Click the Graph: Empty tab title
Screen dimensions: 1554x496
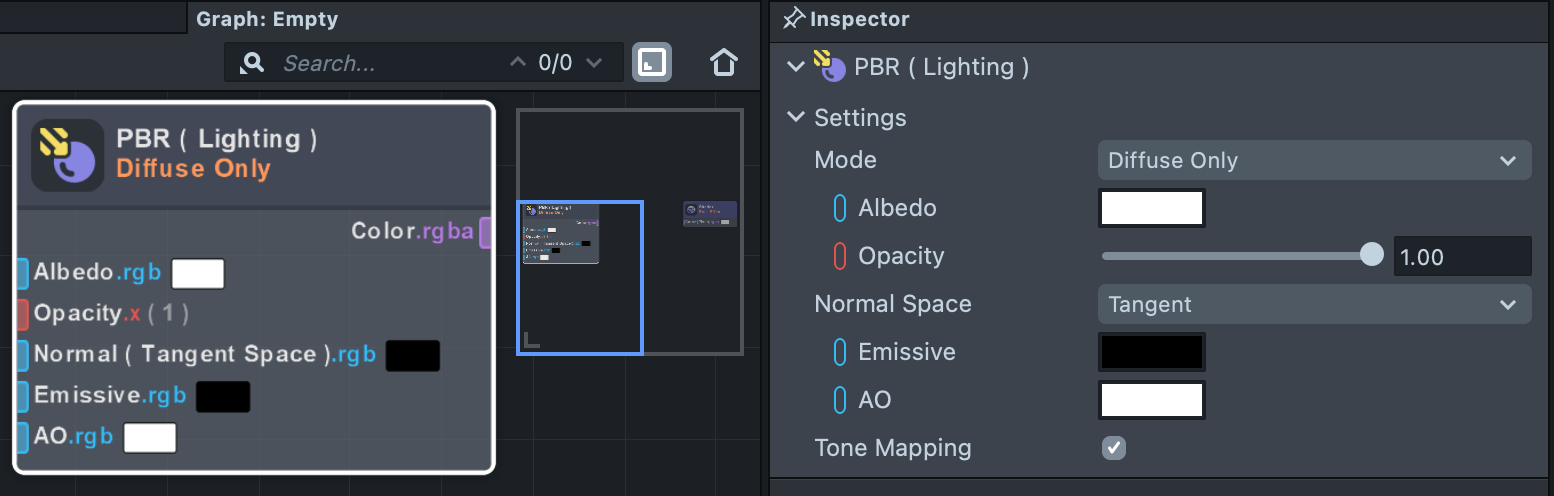tap(267, 19)
